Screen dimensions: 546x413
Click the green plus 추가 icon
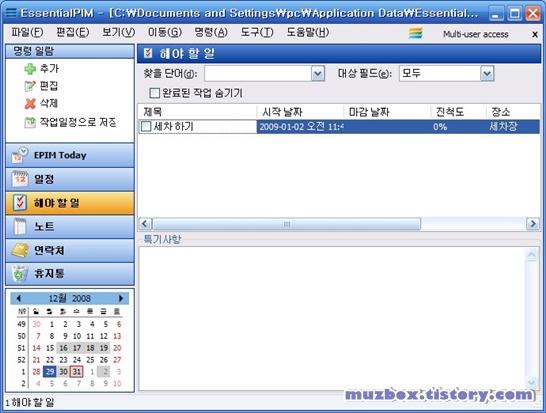(30, 69)
